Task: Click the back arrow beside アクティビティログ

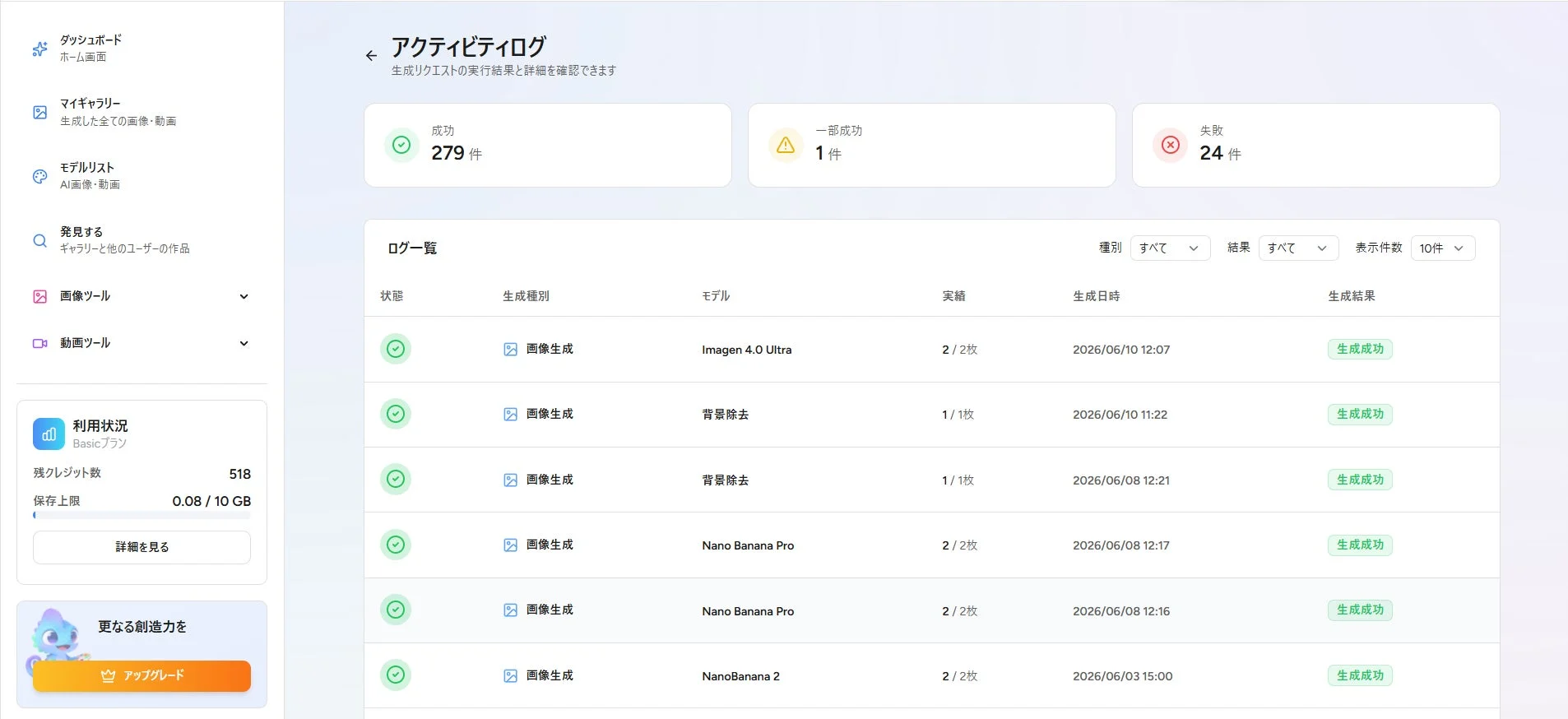Action: click(371, 56)
